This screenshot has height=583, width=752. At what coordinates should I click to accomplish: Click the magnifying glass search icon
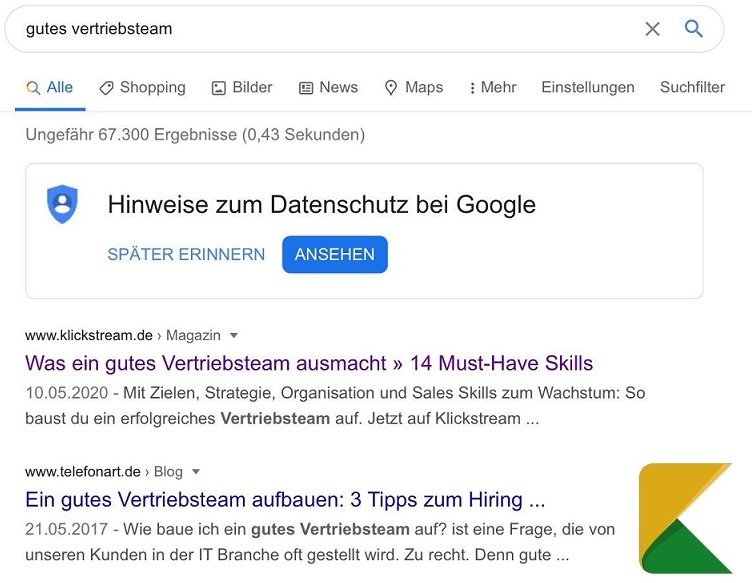pos(693,29)
